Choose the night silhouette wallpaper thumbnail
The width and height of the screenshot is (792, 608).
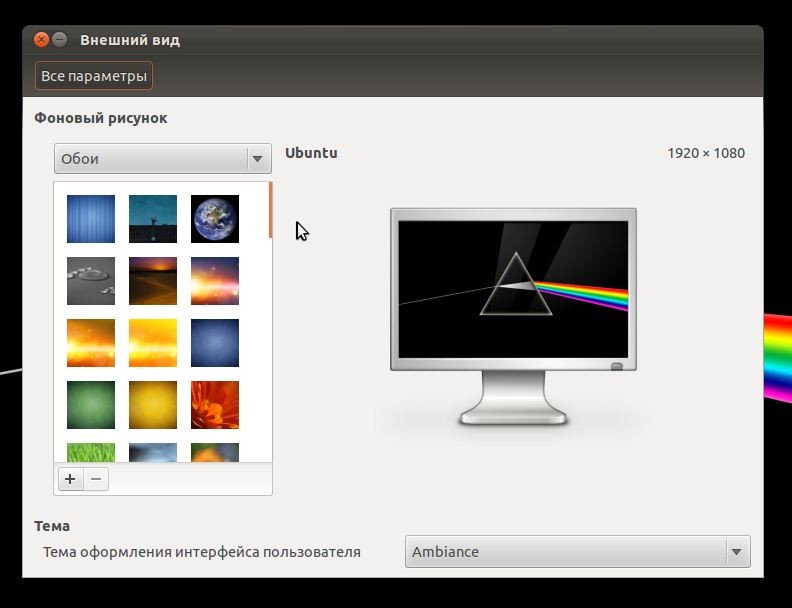(153, 219)
